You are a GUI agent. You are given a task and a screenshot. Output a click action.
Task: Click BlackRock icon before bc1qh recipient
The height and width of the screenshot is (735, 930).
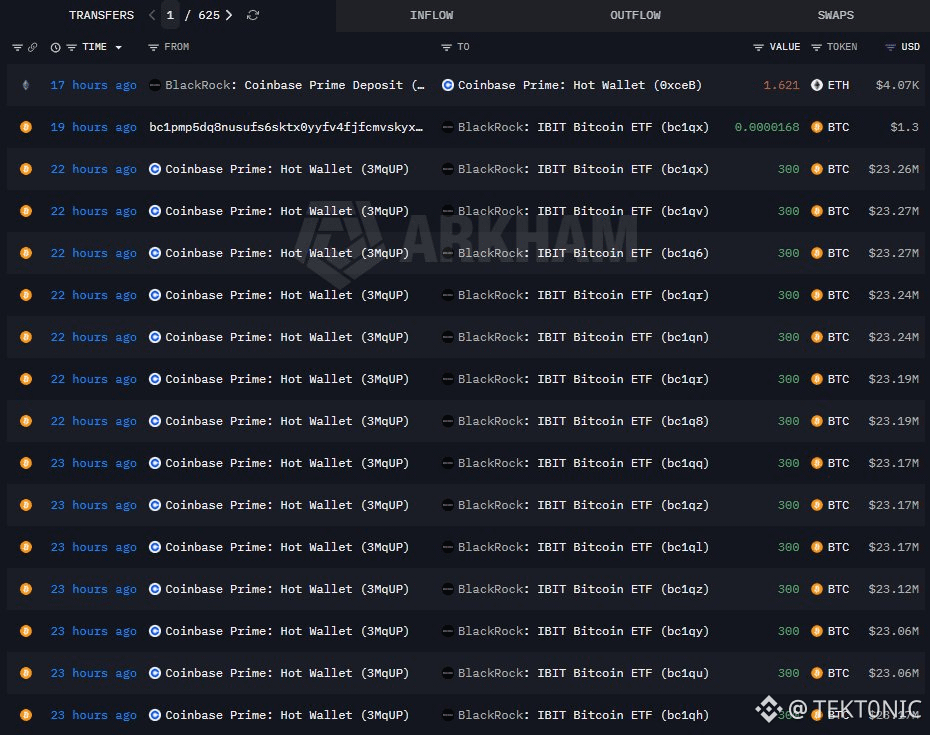point(448,715)
